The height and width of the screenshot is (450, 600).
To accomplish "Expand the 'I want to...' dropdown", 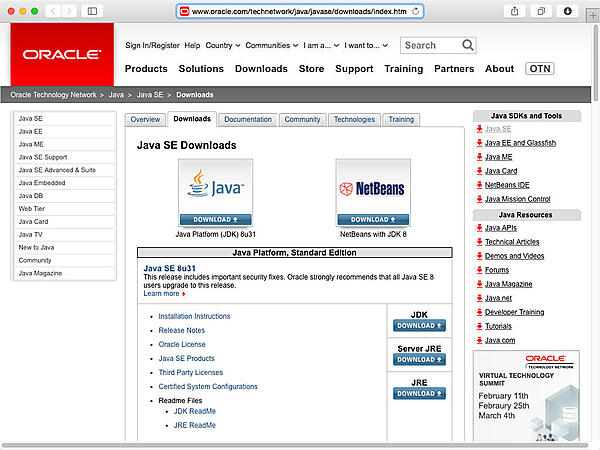I will (370, 45).
